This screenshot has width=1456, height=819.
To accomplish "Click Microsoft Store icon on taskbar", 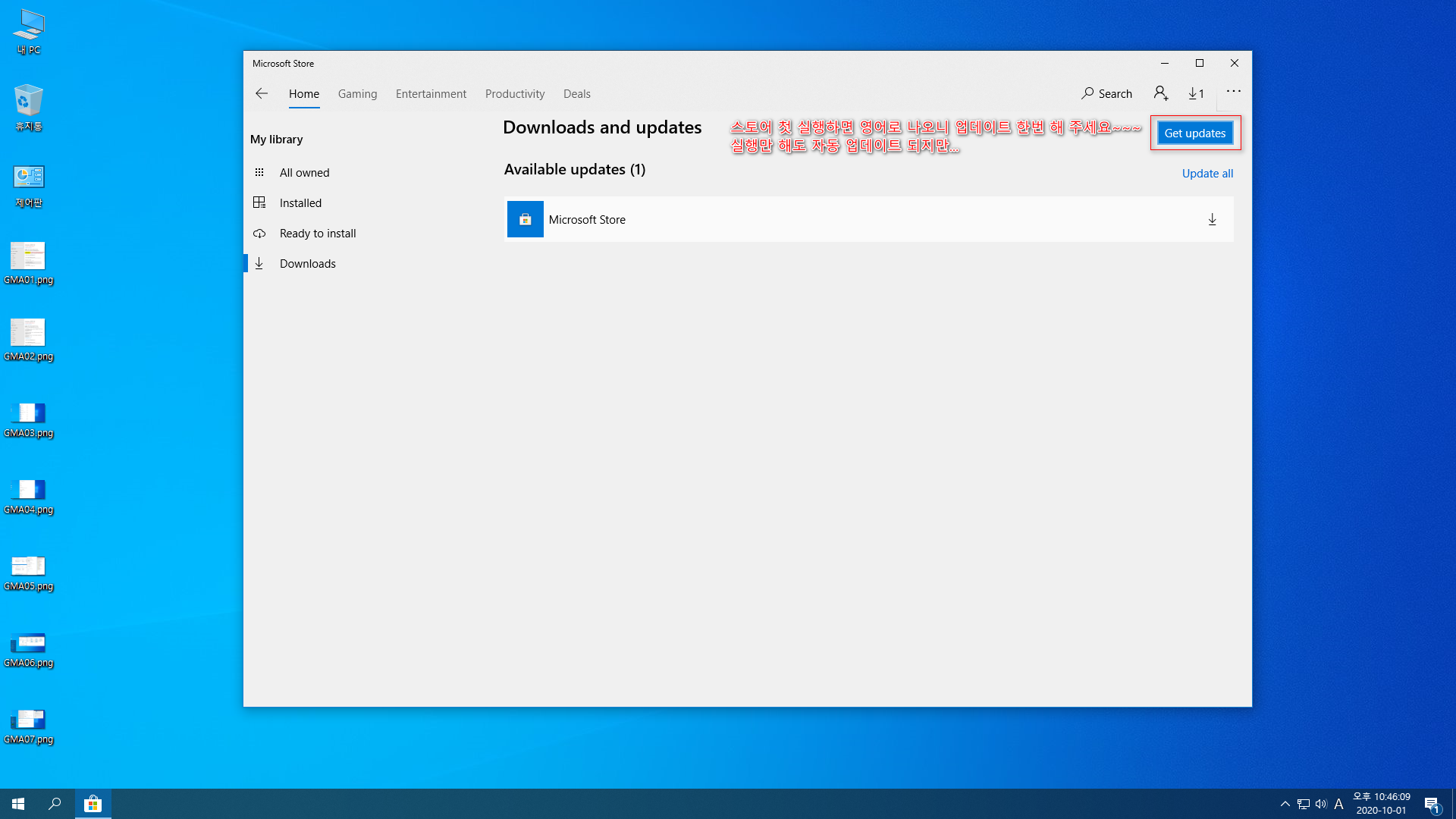I will (93, 804).
